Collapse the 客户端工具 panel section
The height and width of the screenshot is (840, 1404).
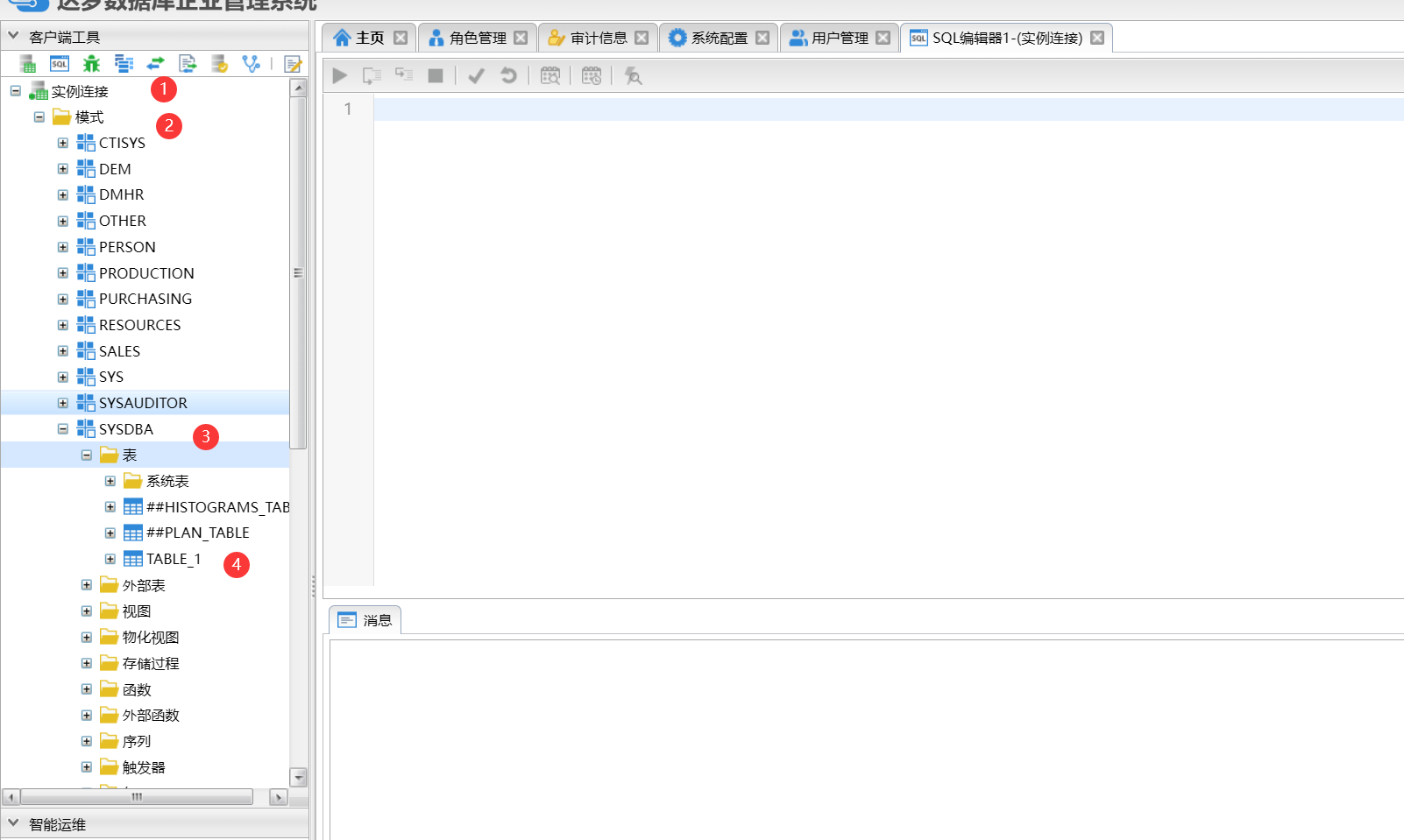[13, 36]
